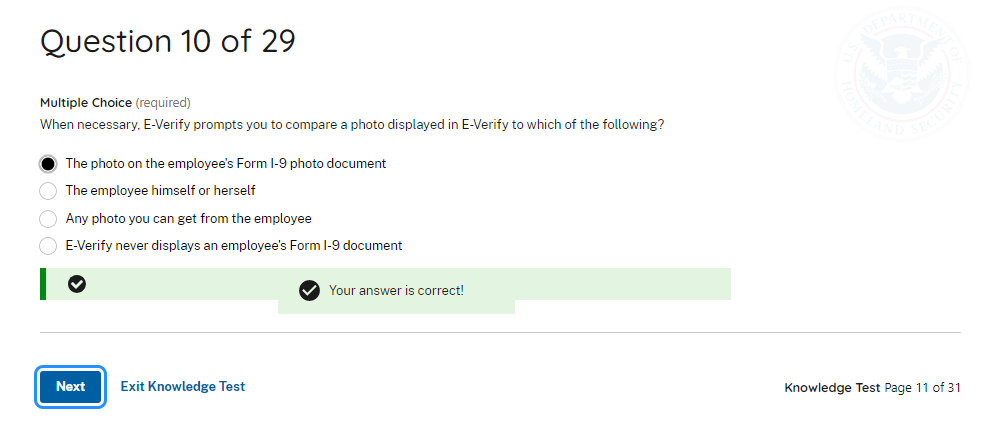Click the "Multiple Choice" bold label
The width and height of the screenshot is (988, 435).
click(x=85, y=102)
